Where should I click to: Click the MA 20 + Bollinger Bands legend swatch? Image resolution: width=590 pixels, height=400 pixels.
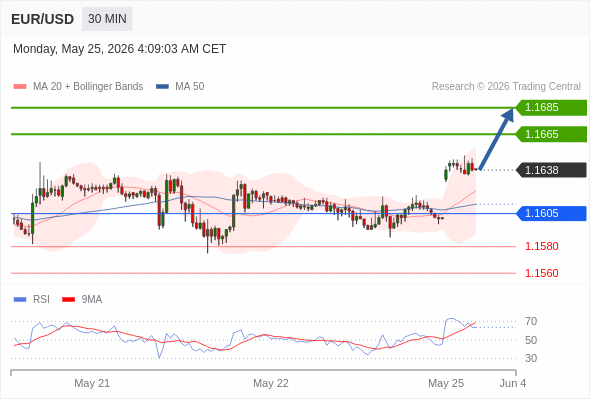(20, 87)
